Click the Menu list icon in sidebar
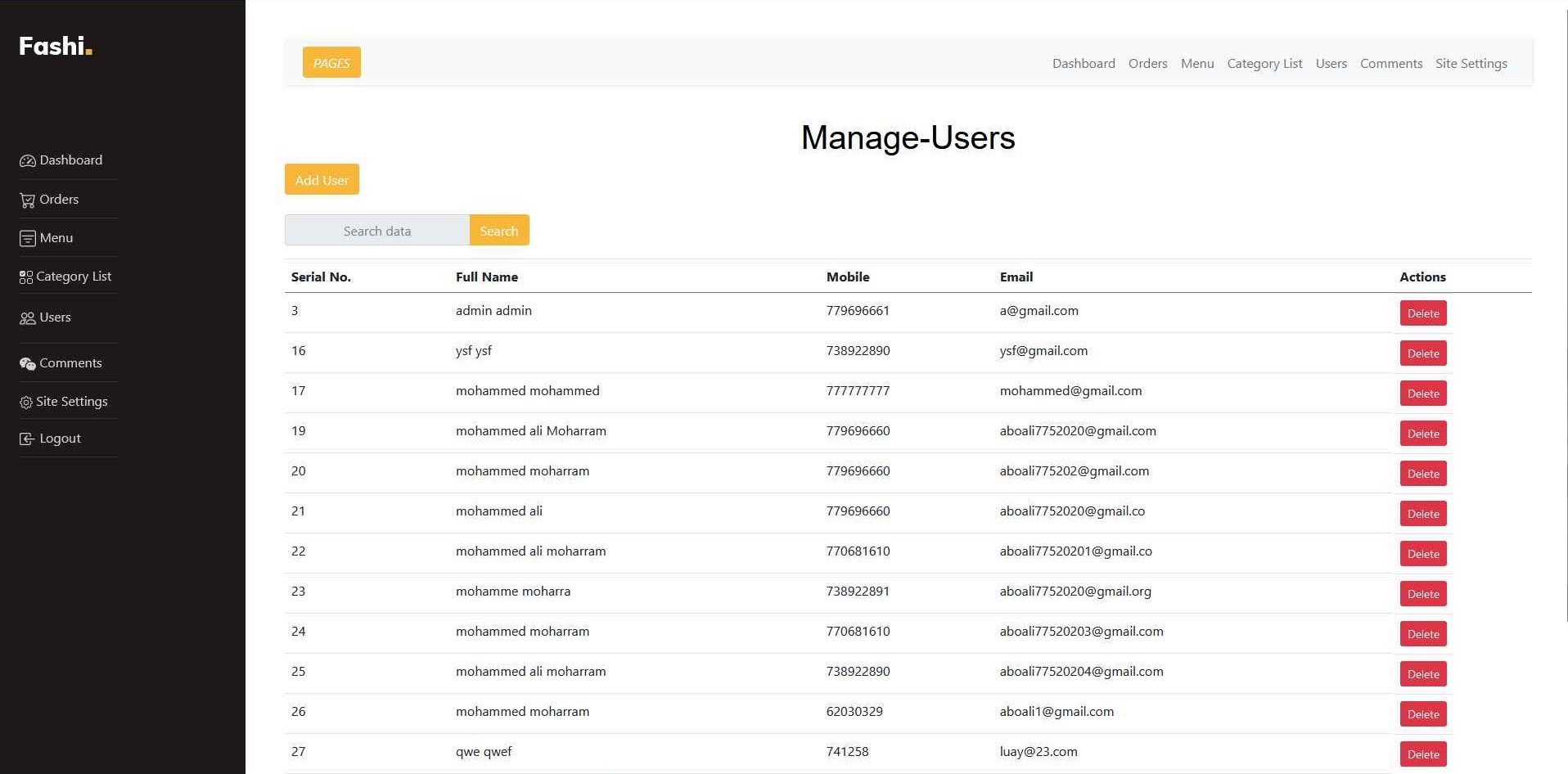The height and width of the screenshot is (774, 1568). [27, 239]
